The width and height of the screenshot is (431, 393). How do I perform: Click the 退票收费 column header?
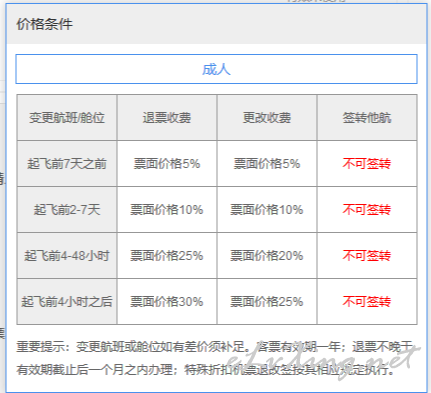167,118
